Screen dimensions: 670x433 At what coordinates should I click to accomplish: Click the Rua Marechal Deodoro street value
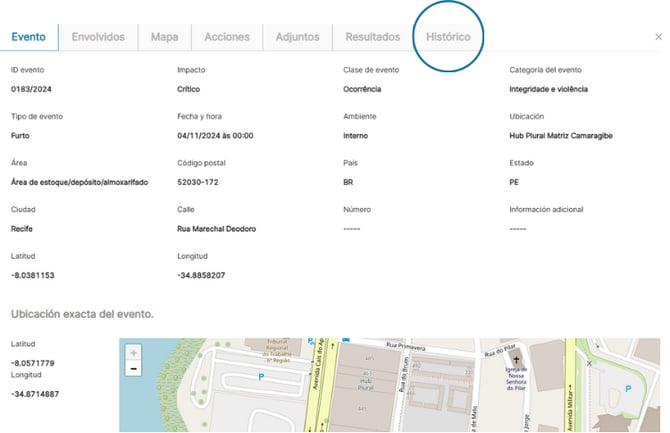point(216,229)
